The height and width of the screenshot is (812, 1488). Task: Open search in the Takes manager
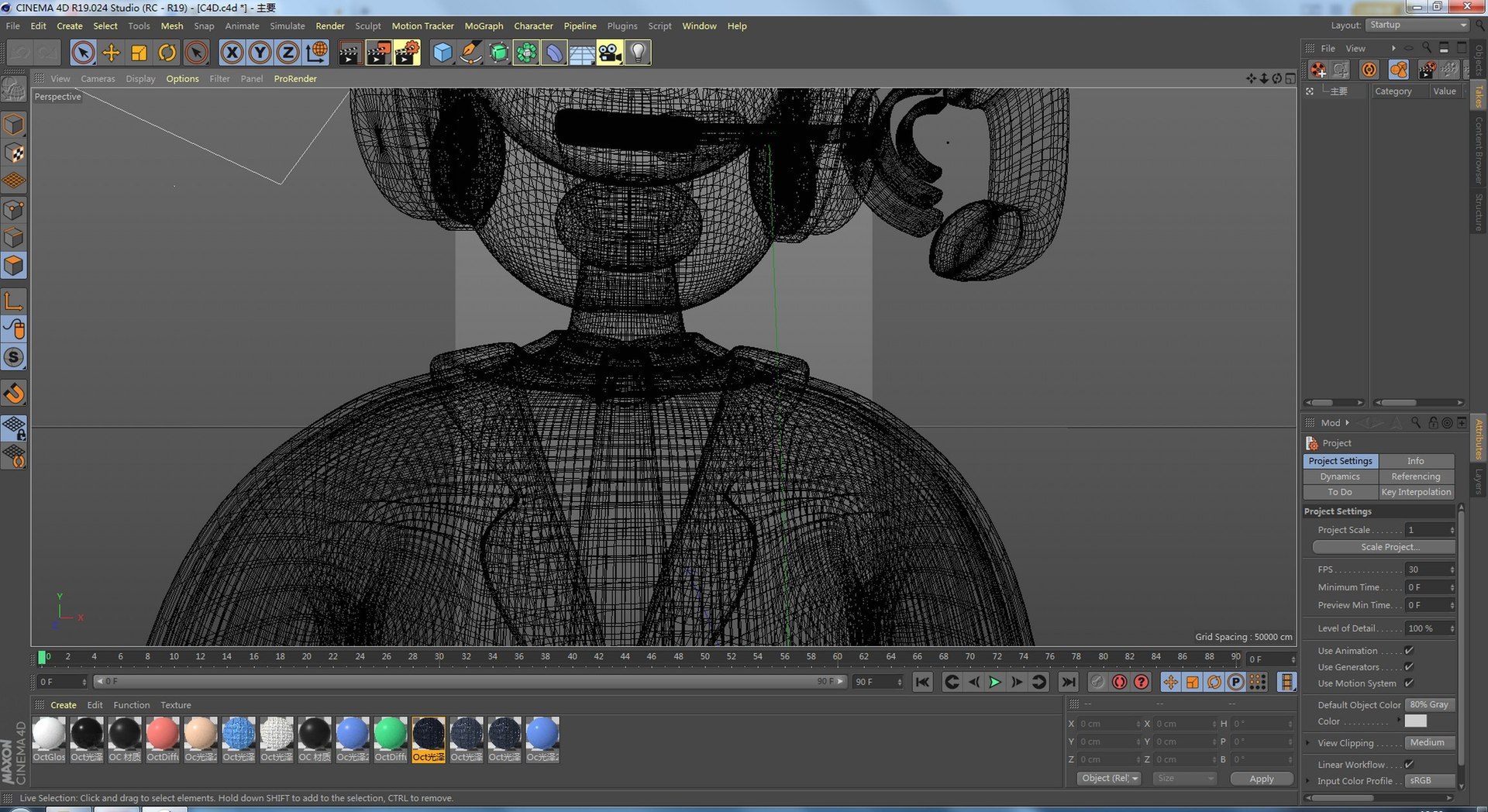click(1427, 48)
